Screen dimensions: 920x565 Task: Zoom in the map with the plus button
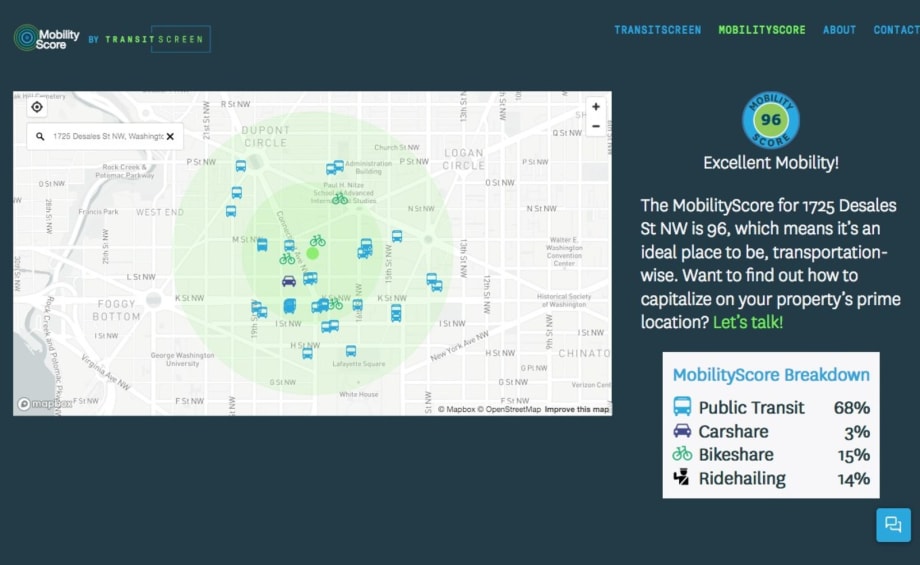point(596,107)
